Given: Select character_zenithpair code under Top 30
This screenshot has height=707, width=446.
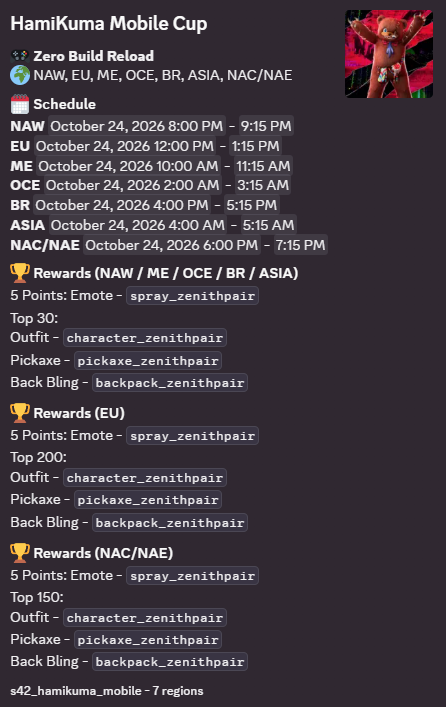Looking at the screenshot, I should [x=145, y=338].
